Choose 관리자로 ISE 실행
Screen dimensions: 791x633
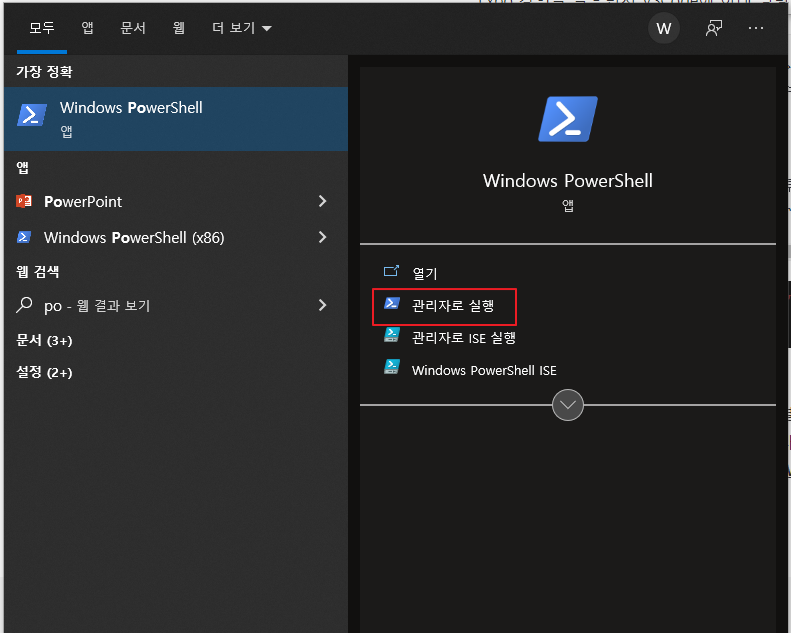tap(464, 337)
